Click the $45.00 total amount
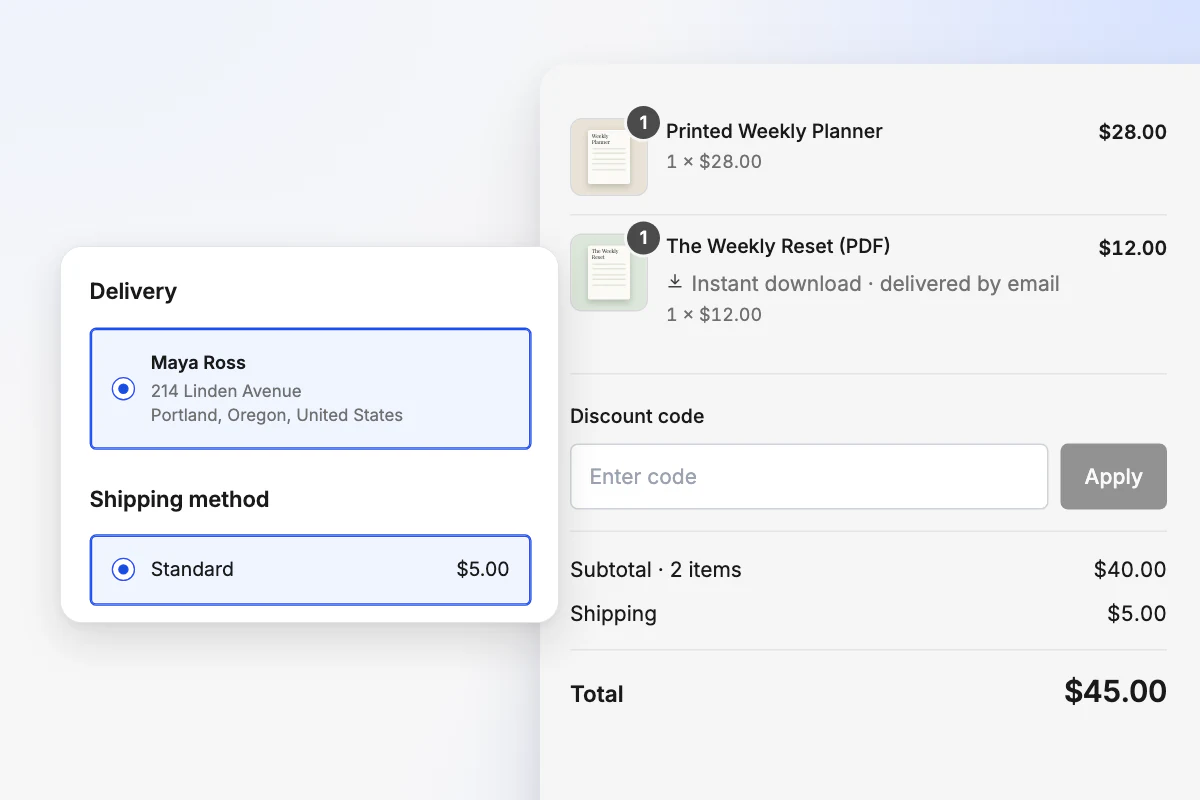The width and height of the screenshot is (1200, 800). (1115, 692)
